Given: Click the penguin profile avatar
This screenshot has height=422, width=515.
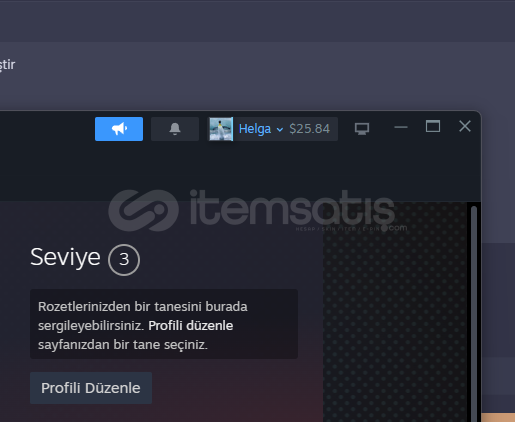Looking at the screenshot, I should pyautogui.click(x=221, y=129).
